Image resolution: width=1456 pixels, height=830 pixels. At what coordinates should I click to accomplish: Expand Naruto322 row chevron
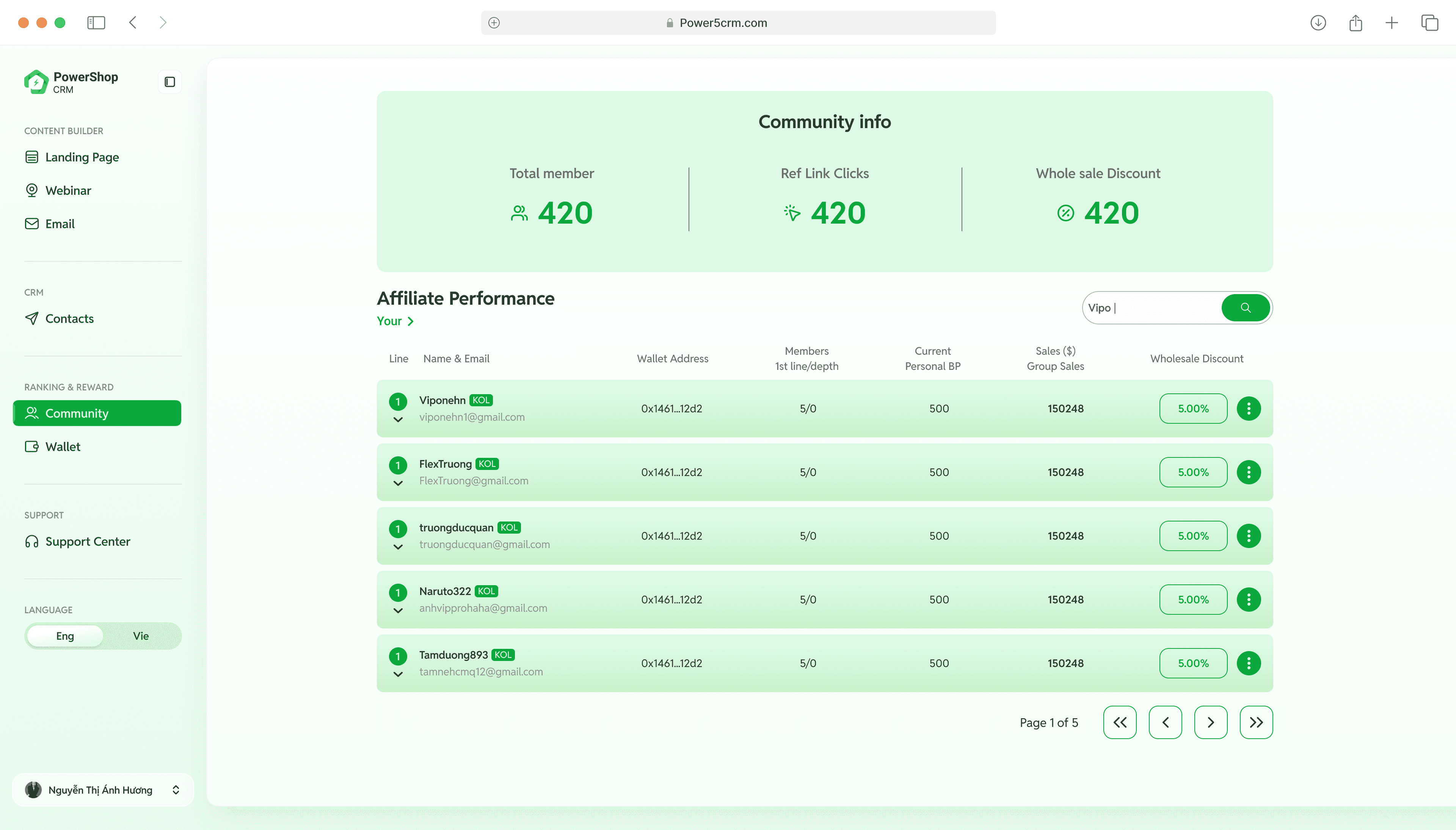click(398, 611)
